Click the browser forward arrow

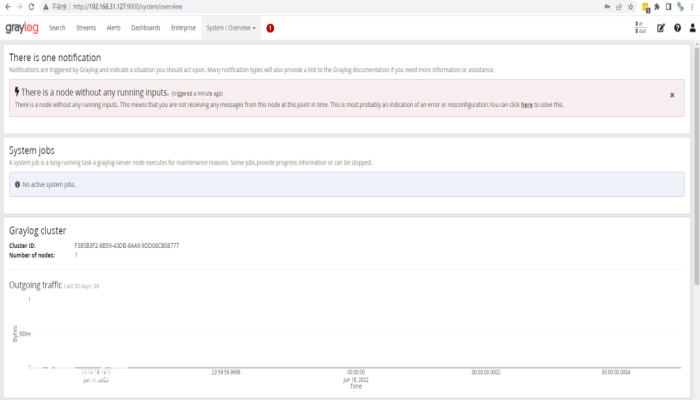(x=19, y=7)
